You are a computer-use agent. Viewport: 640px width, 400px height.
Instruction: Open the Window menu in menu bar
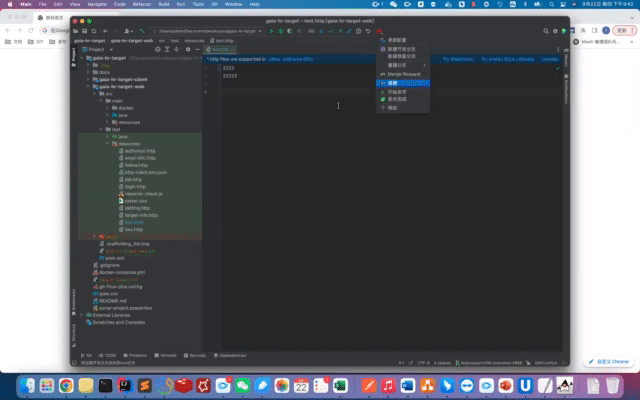(x=233, y=4)
